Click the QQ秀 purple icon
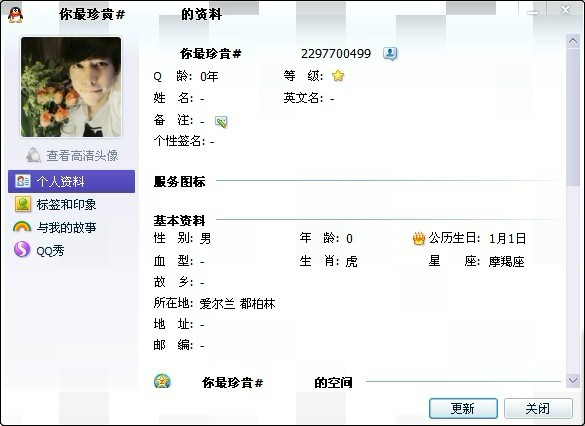The height and width of the screenshot is (426, 585). (22, 250)
